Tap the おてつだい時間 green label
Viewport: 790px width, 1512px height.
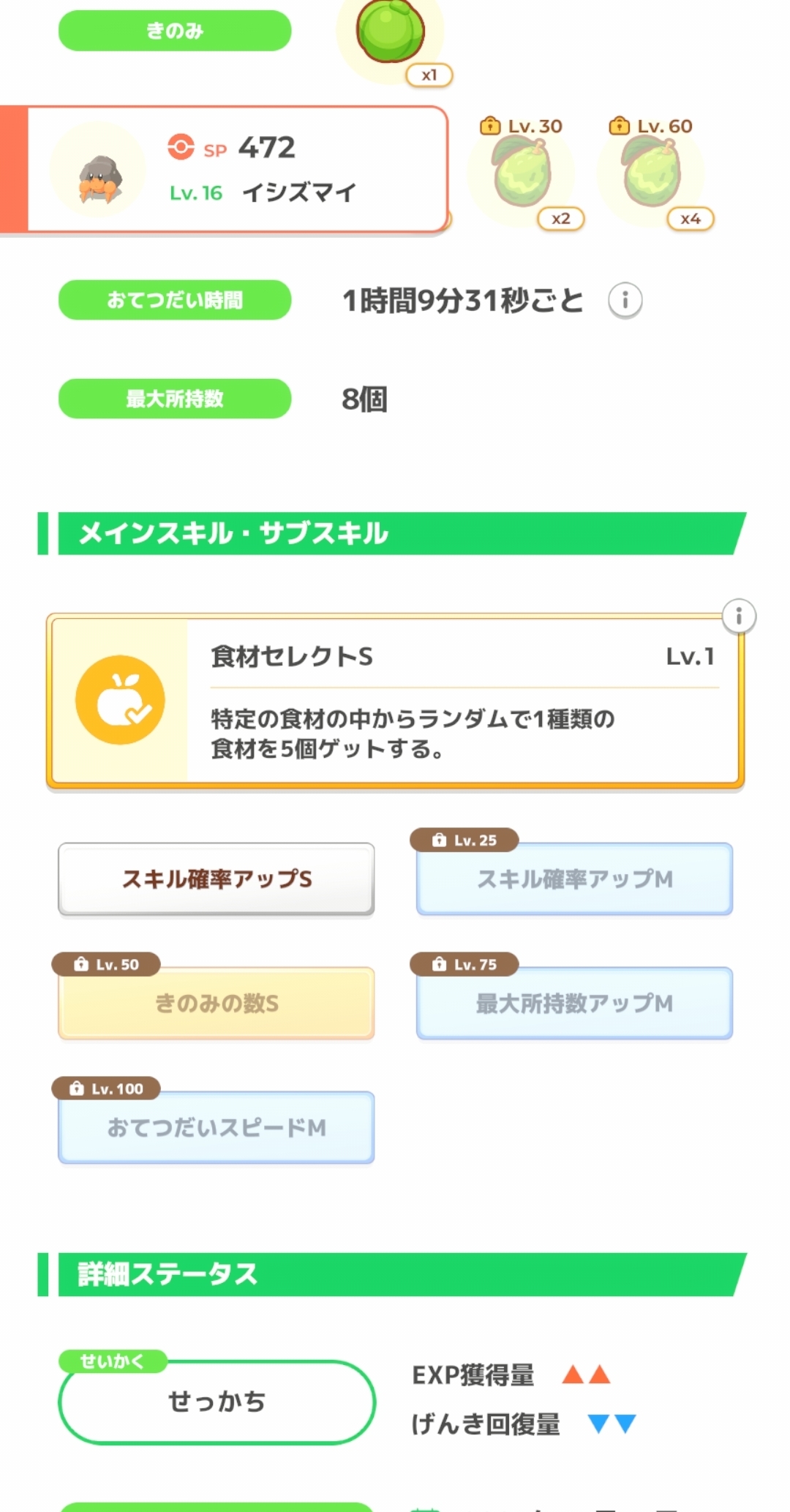[x=175, y=300]
